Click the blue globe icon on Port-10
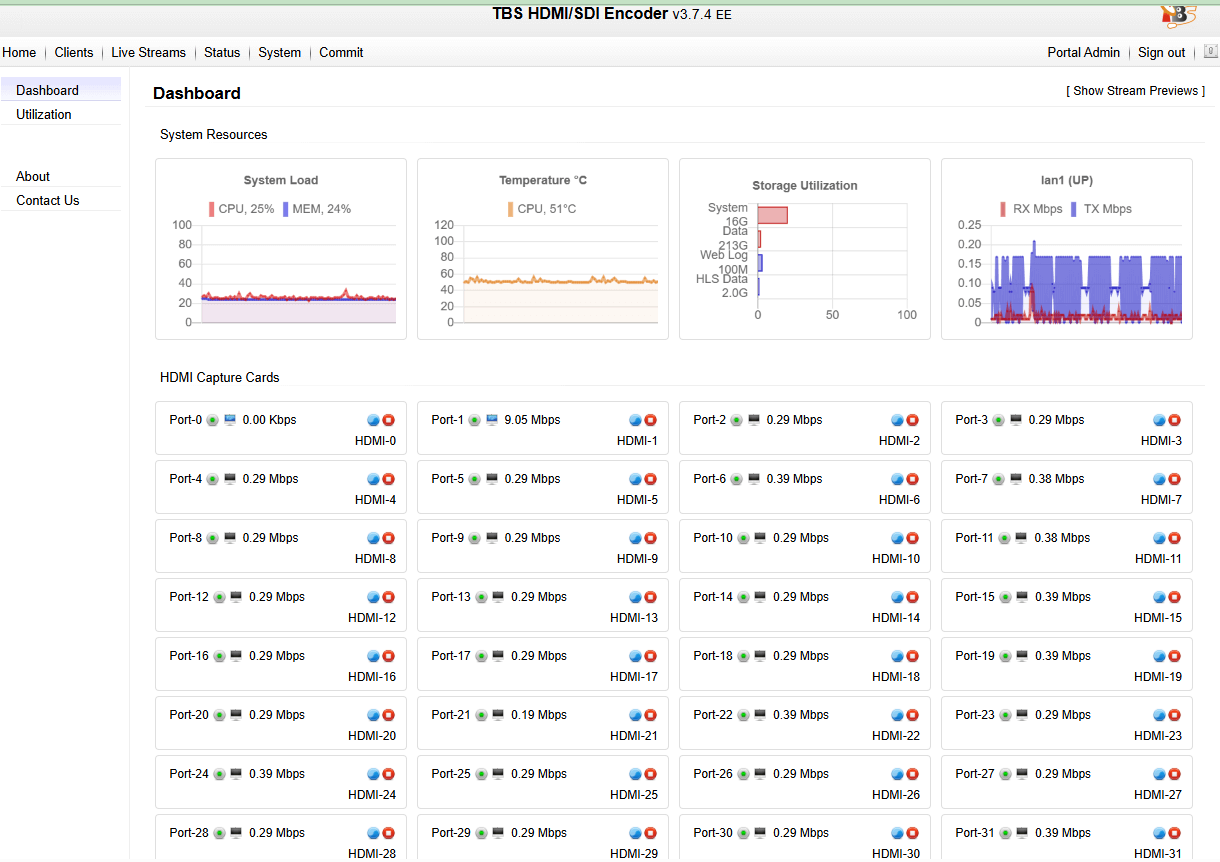The image size is (1220, 862). 897,539
